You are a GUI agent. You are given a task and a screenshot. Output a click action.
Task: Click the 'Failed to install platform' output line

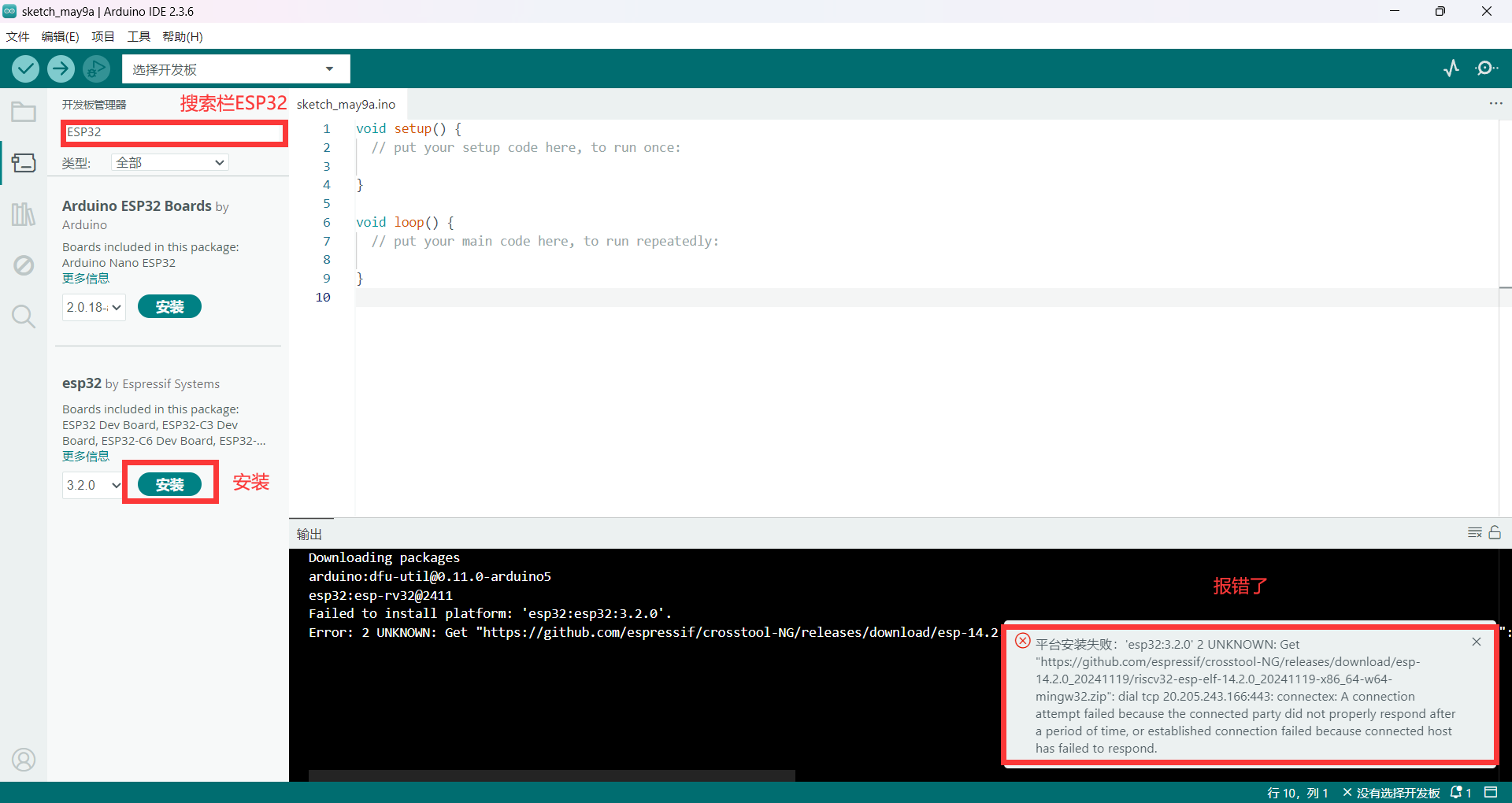coord(490,613)
